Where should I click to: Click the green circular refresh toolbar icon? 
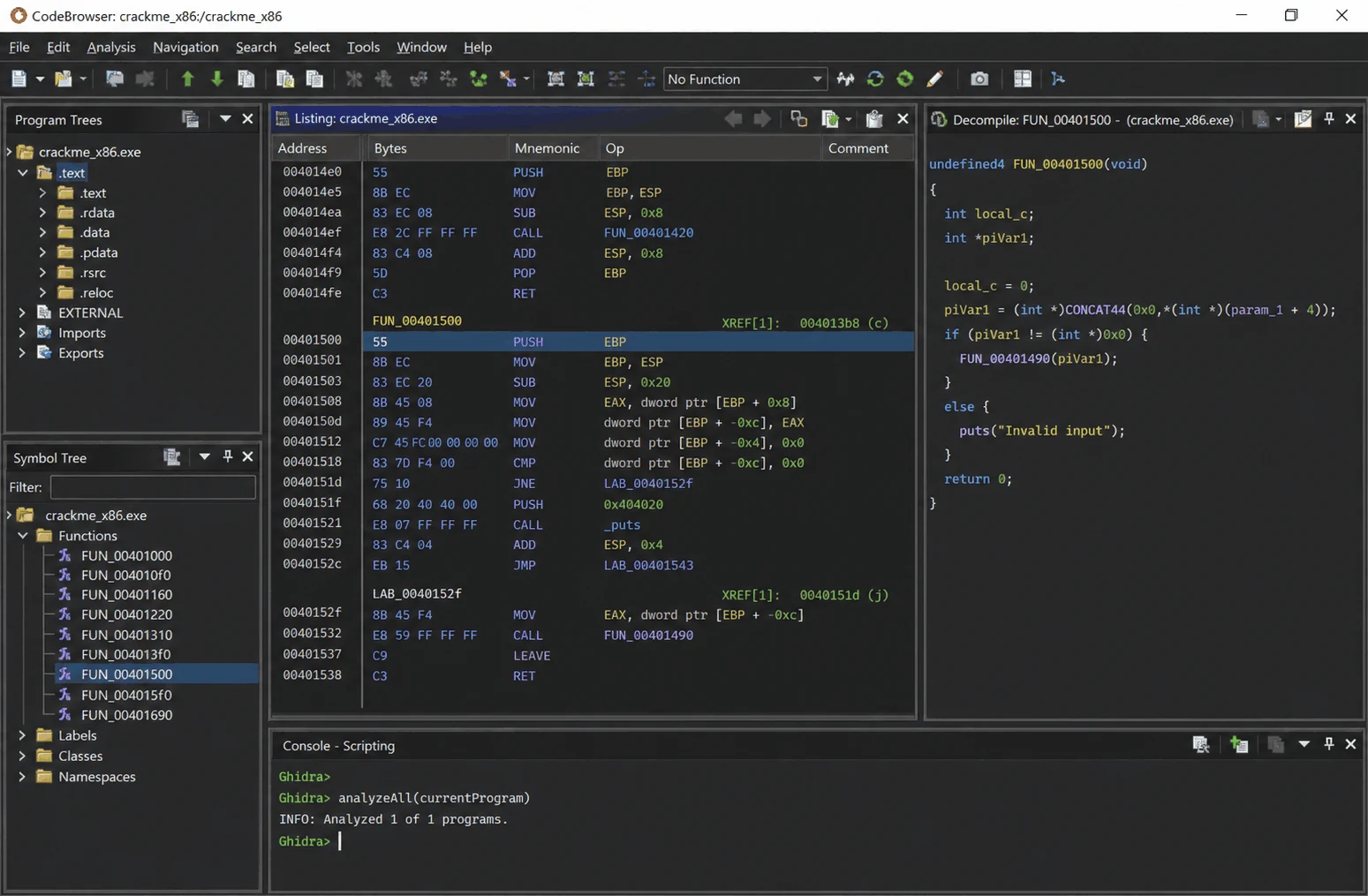click(905, 79)
